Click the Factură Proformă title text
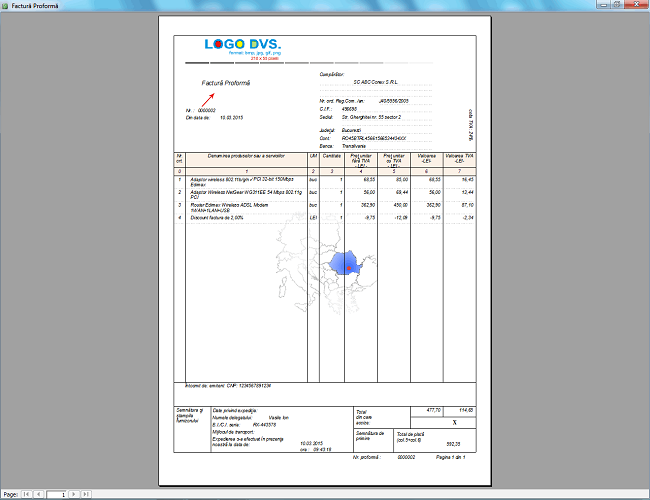The width and height of the screenshot is (650, 500). (x=226, y=82)
